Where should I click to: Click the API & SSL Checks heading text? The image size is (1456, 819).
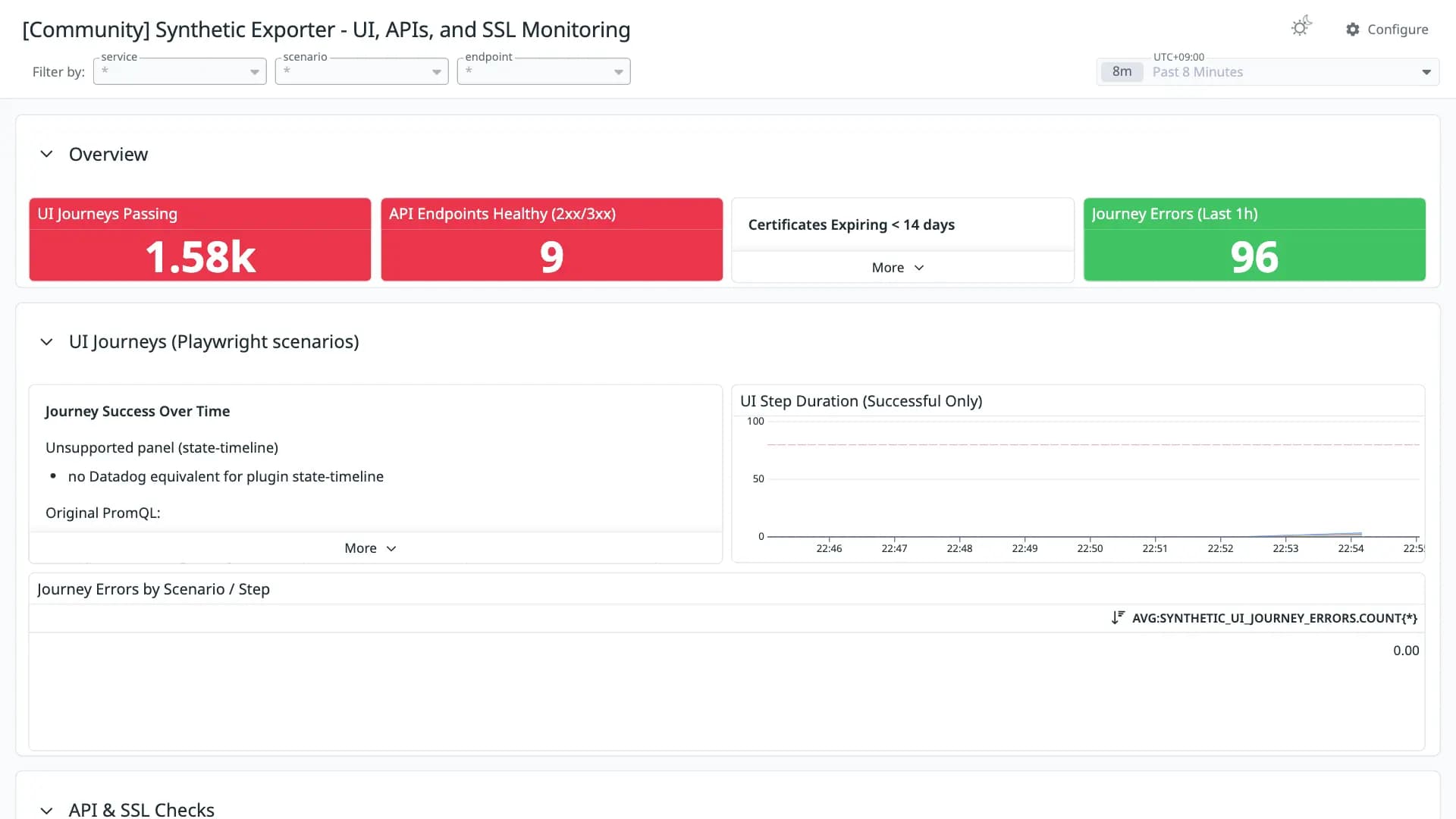(x=142, y=810)
